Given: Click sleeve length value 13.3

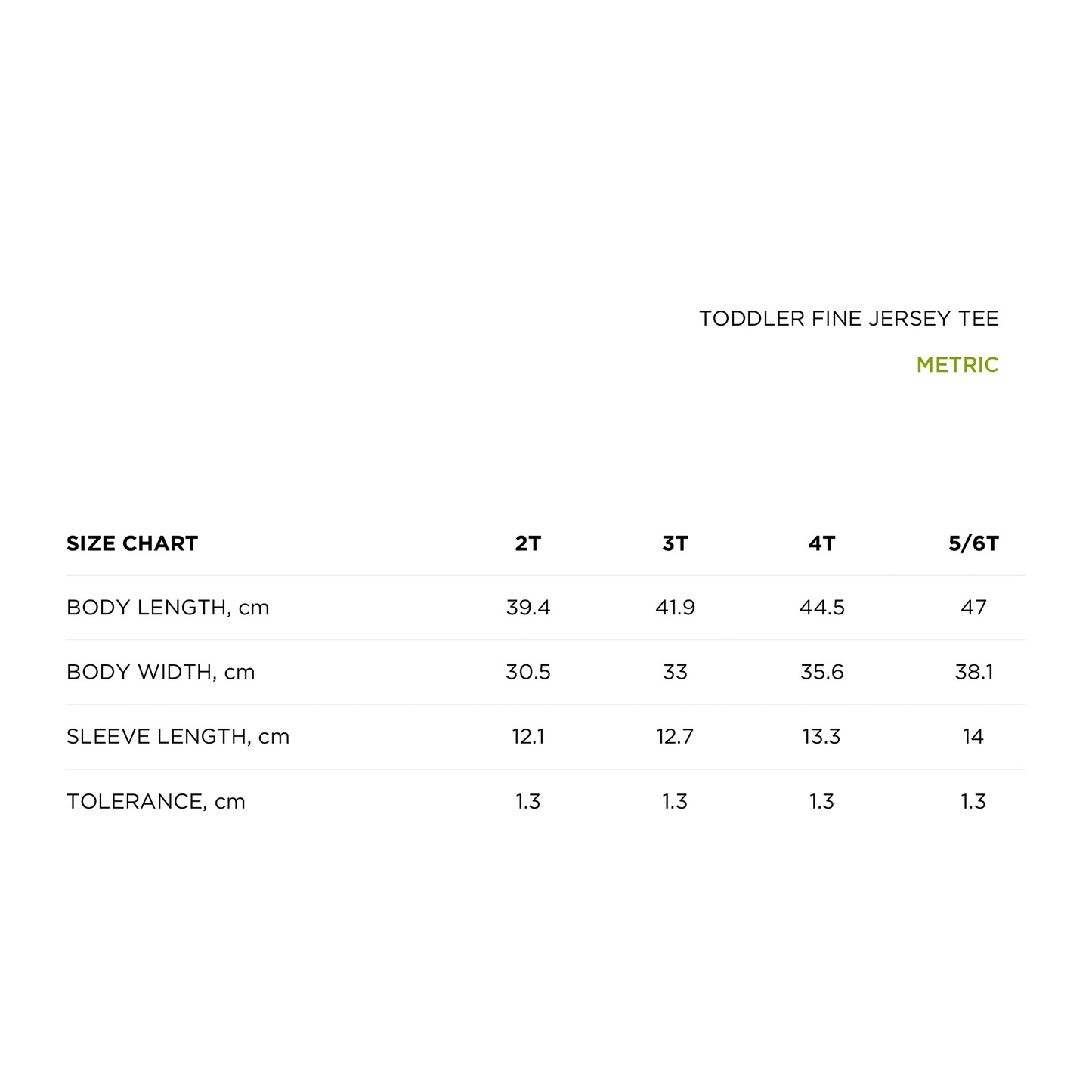Looking at the screenshot, I should [821, 737].
